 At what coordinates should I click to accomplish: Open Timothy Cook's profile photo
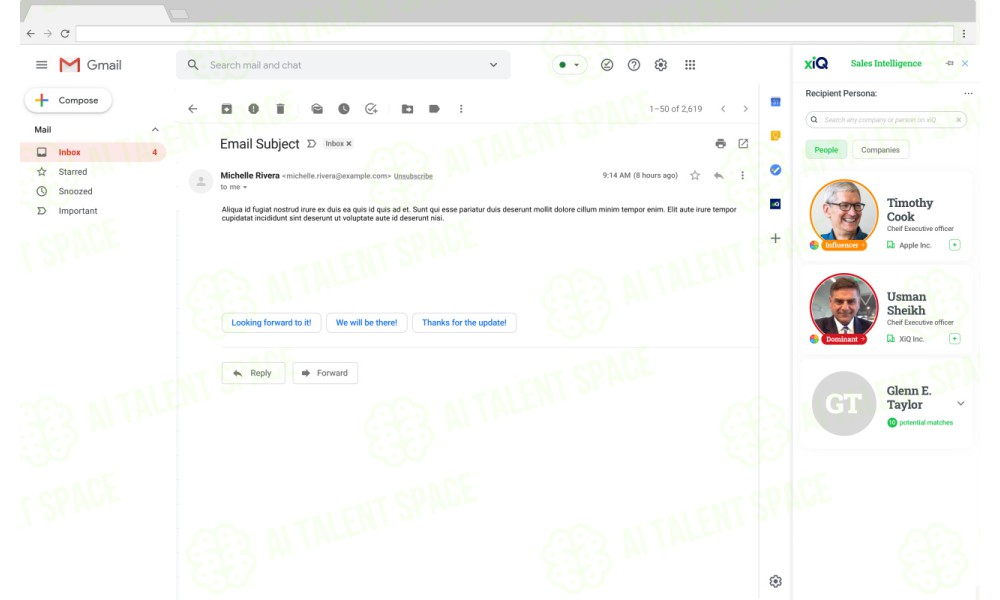[844, 213]
